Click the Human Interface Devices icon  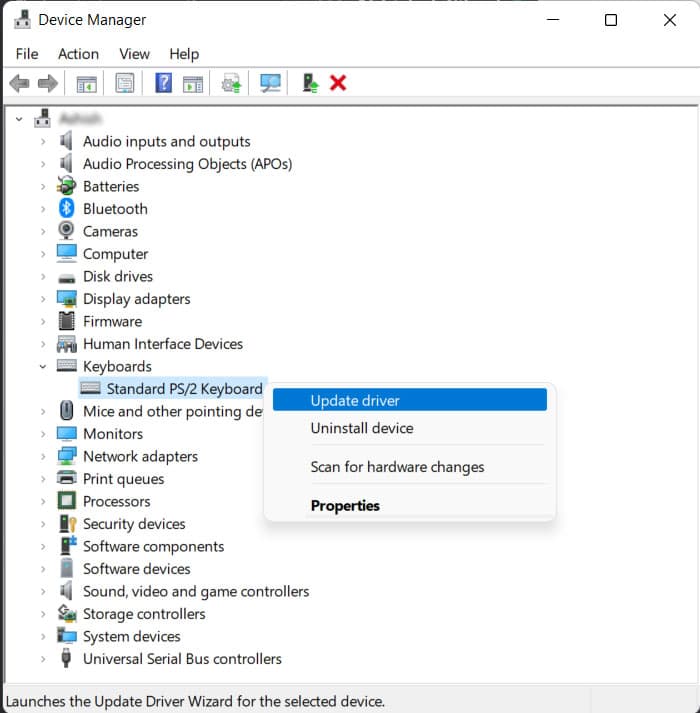[67, 344]
